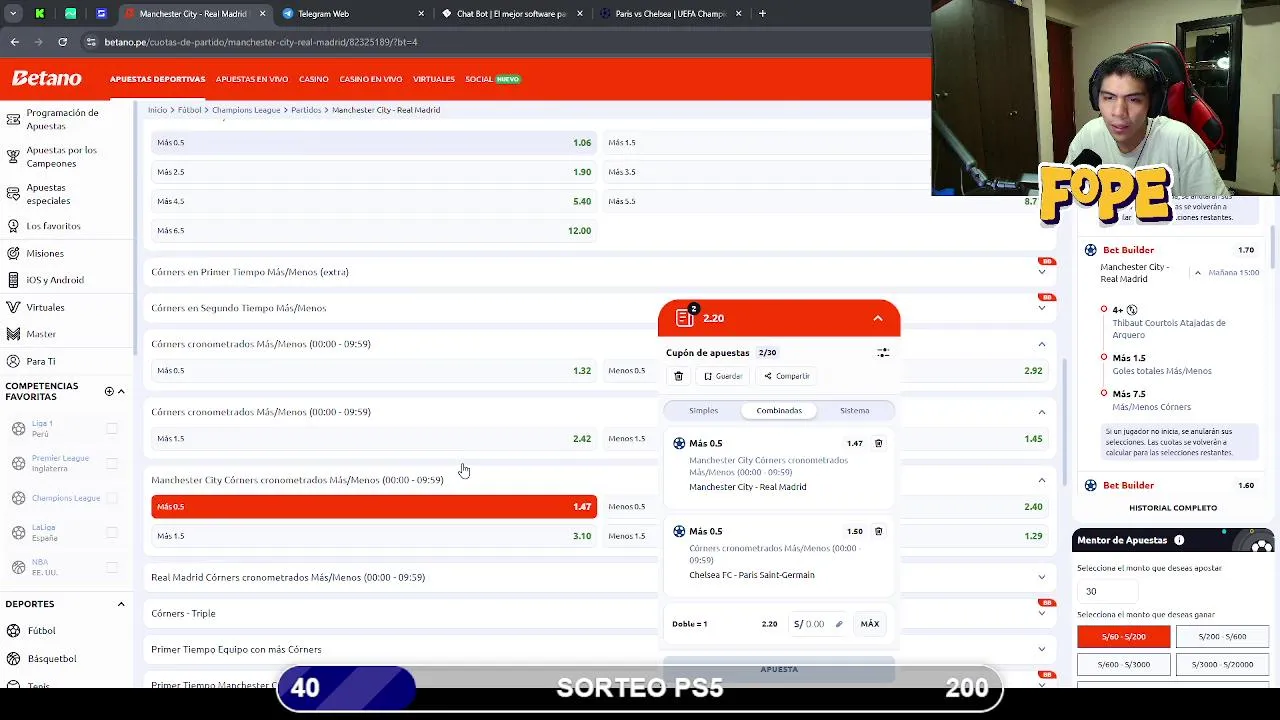Click the Guardar coupon button
This screenshot has height=720, width=1280.
point(723,376)
